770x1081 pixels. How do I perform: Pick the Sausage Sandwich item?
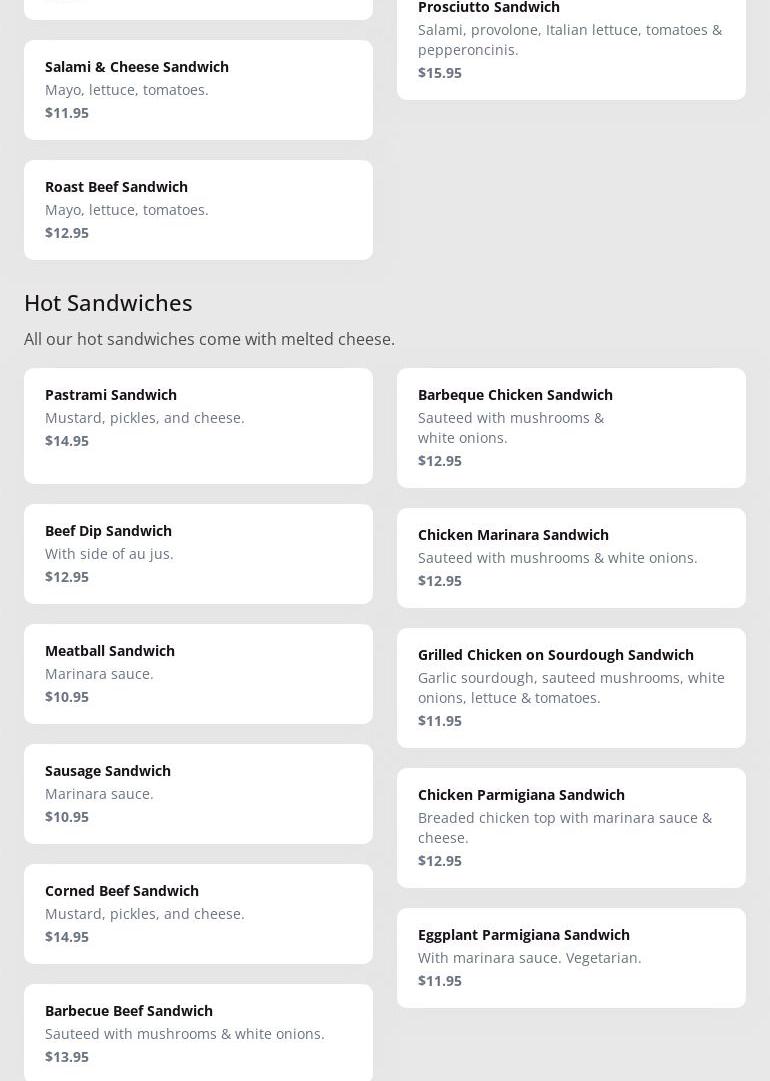point(198,793)
